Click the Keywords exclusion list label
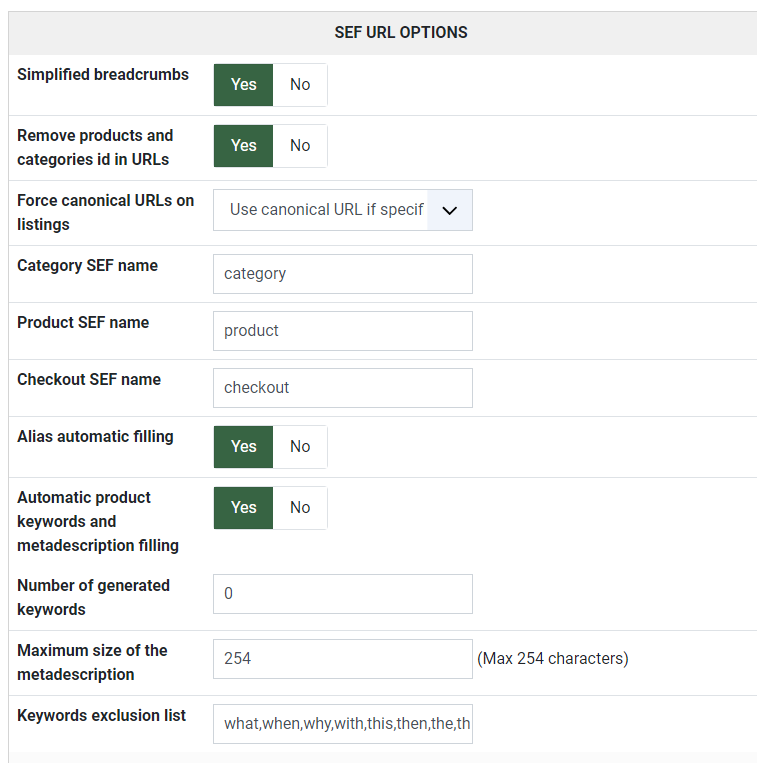This screenshot has width=757, height=763. [102, 715]
